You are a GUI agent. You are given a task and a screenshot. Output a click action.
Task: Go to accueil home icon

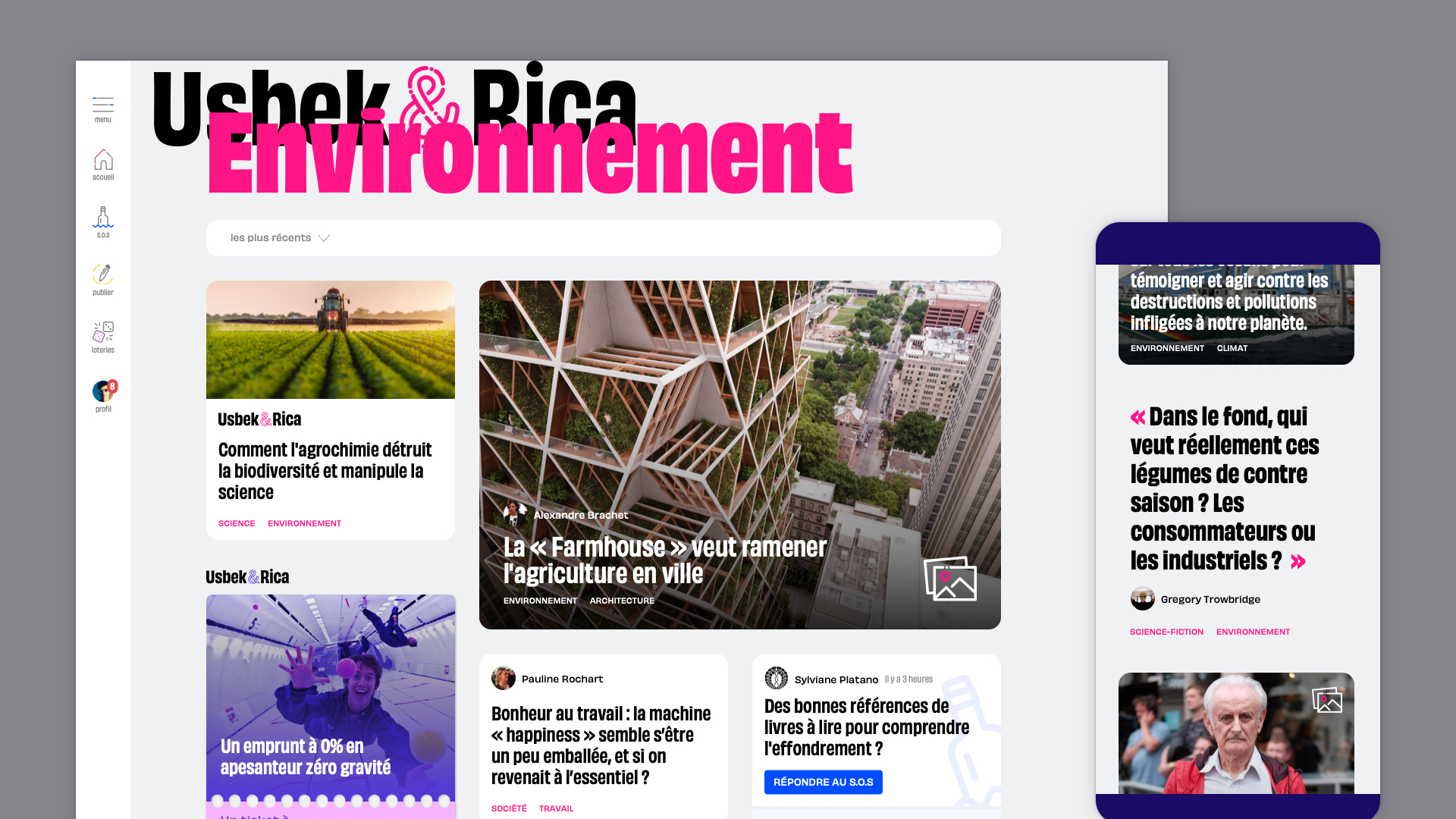[103, 159]
